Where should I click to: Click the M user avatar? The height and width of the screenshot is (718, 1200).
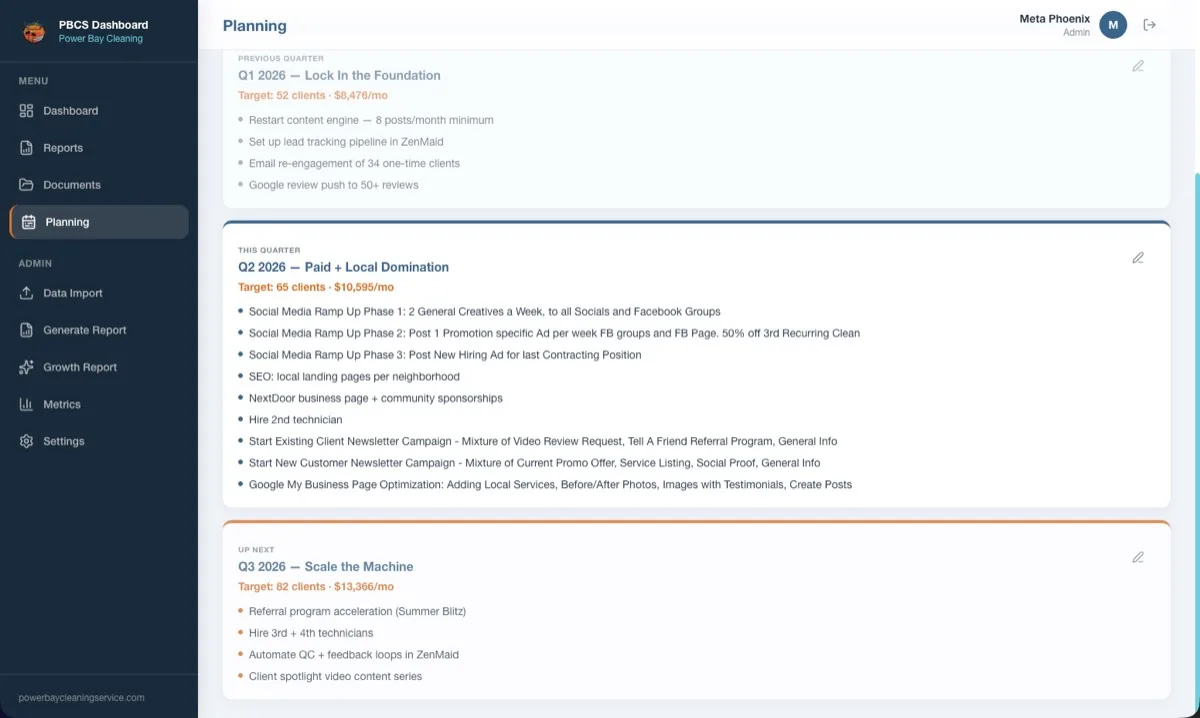pos(1113,25)
